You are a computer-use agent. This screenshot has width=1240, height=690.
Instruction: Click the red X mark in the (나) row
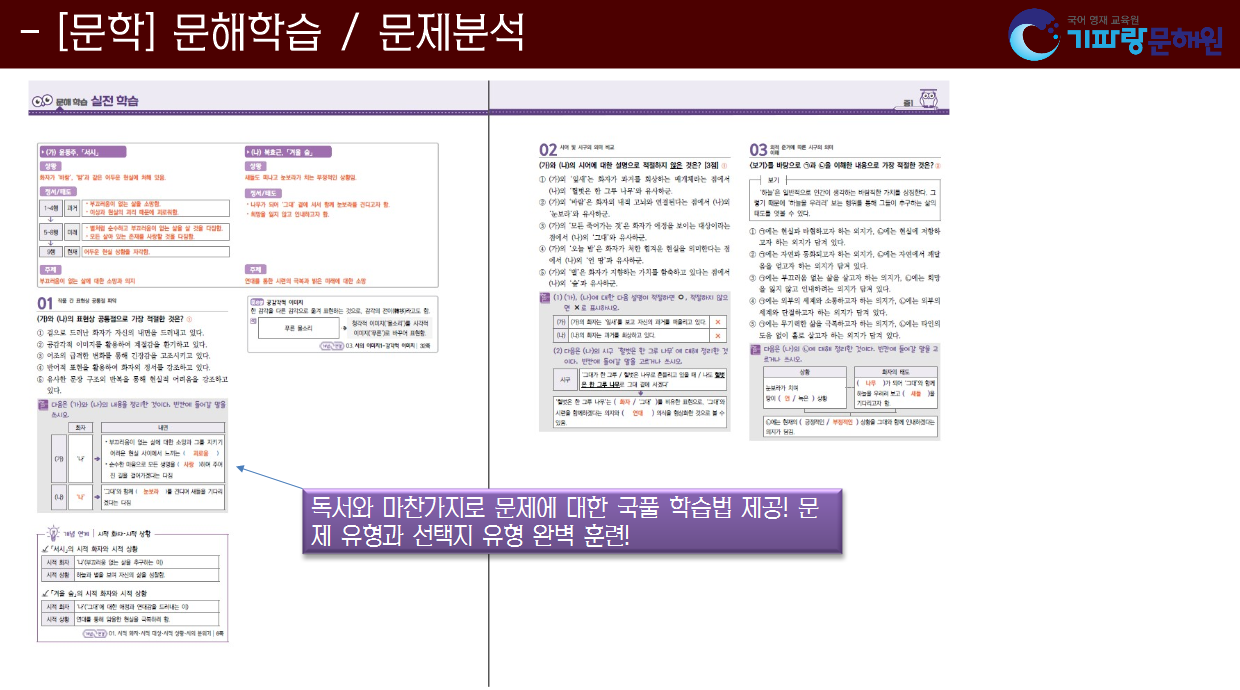point(716,337)
